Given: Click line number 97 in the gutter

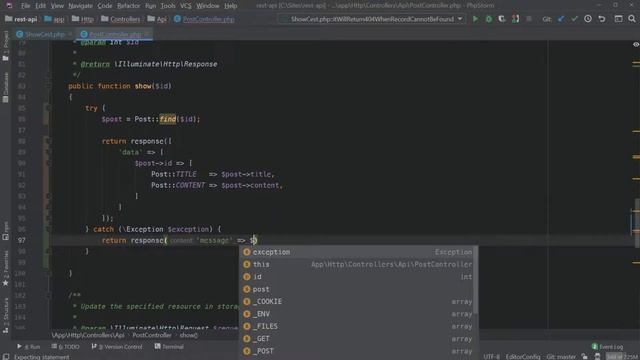Looking at the screenshot, I should tap(22, 240).
